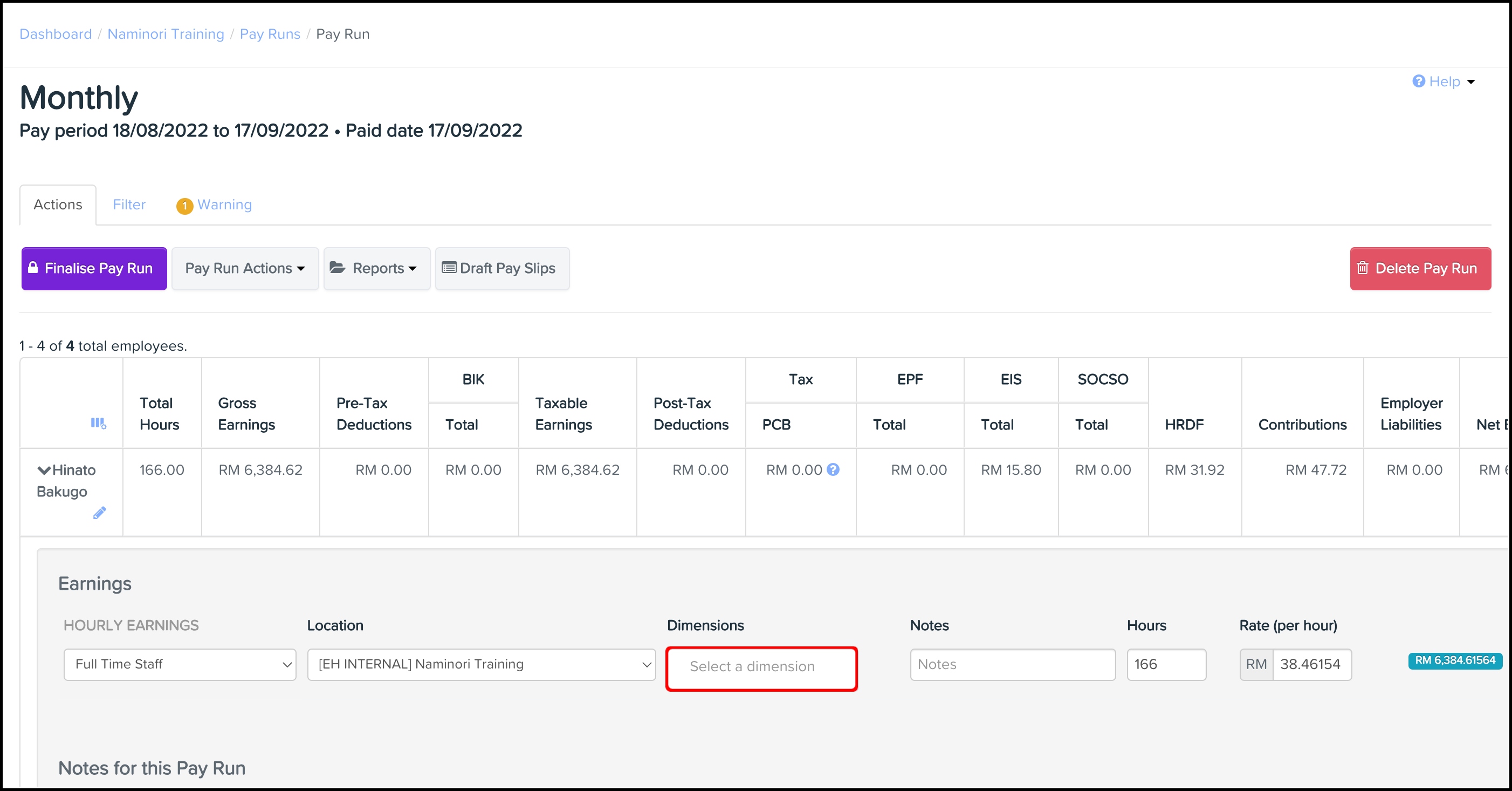Viewport: 1512px width, 791px height.
Task: Open the Help menu dropdown
Action: click(1444, 81)
